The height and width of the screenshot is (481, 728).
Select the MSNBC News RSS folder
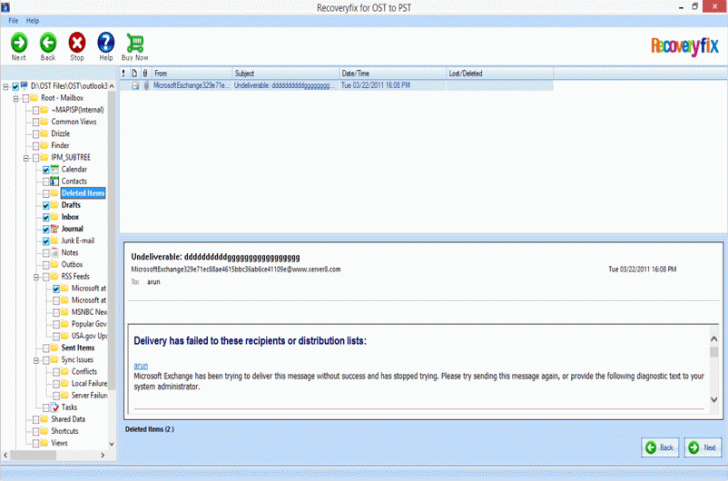89,312
